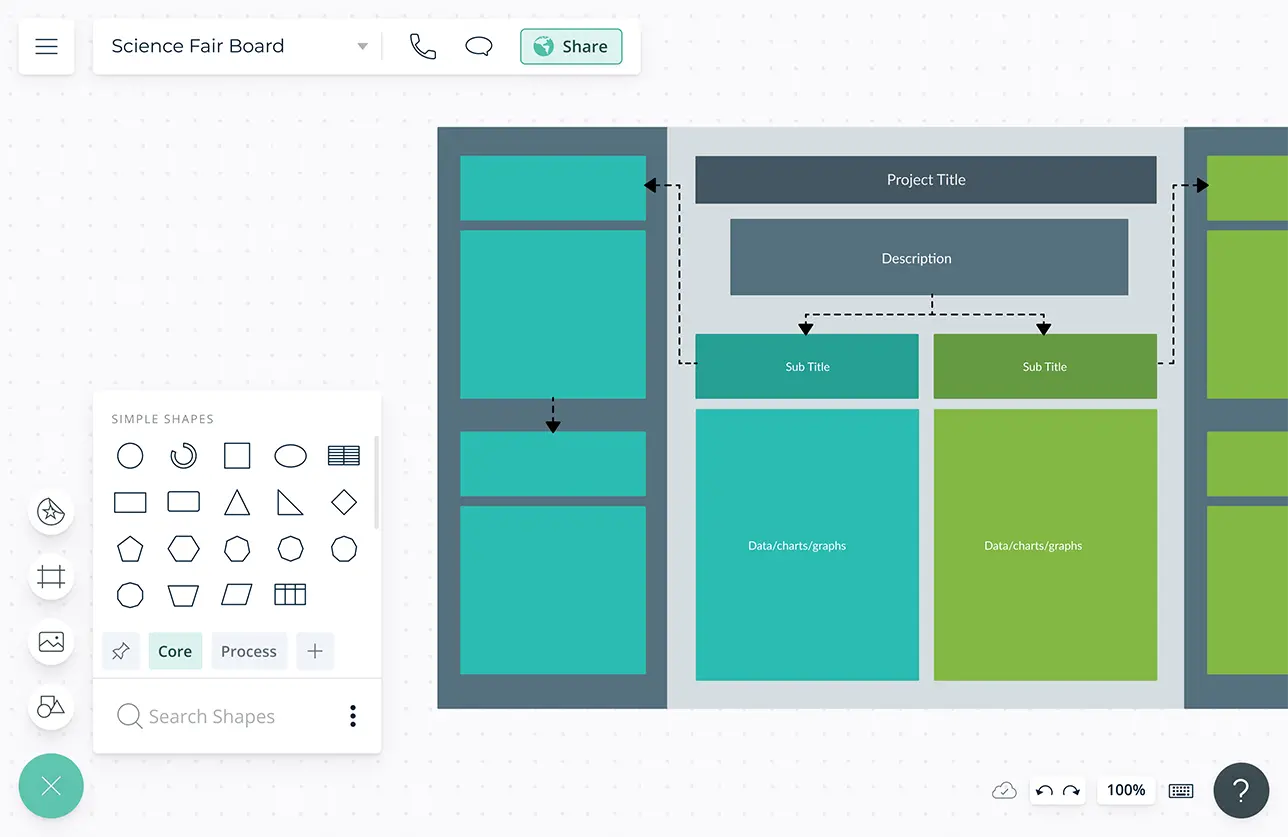Screen dimensions: 1288x838
Task: Open the help question mark button
Action: tap(1241, 791)
